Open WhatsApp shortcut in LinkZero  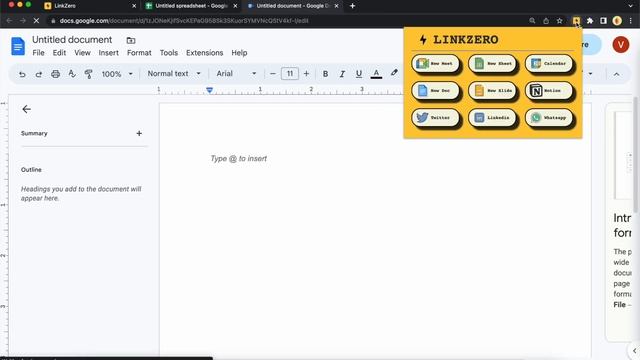549,118
